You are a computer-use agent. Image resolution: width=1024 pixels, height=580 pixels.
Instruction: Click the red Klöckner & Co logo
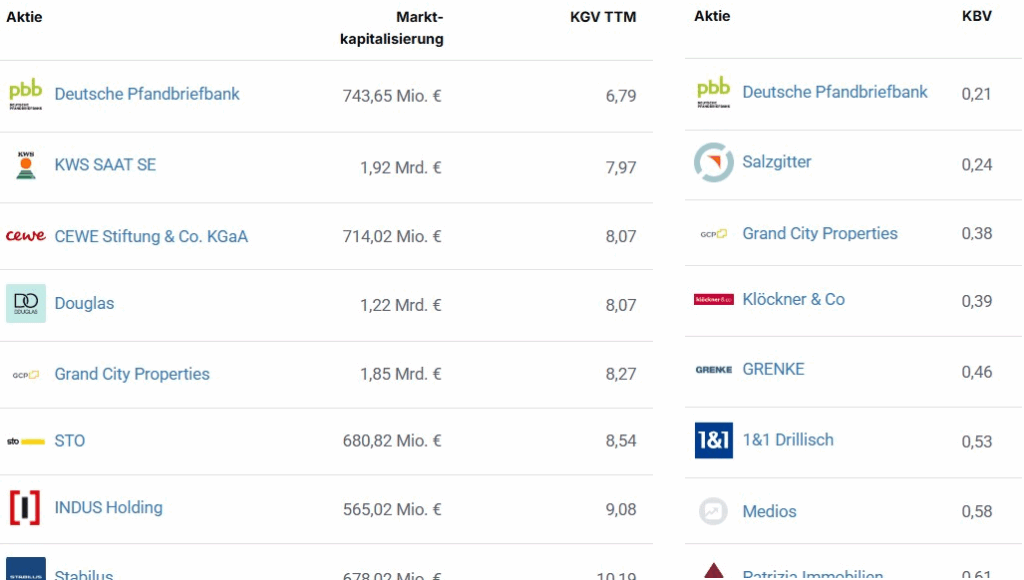(713, 299)
